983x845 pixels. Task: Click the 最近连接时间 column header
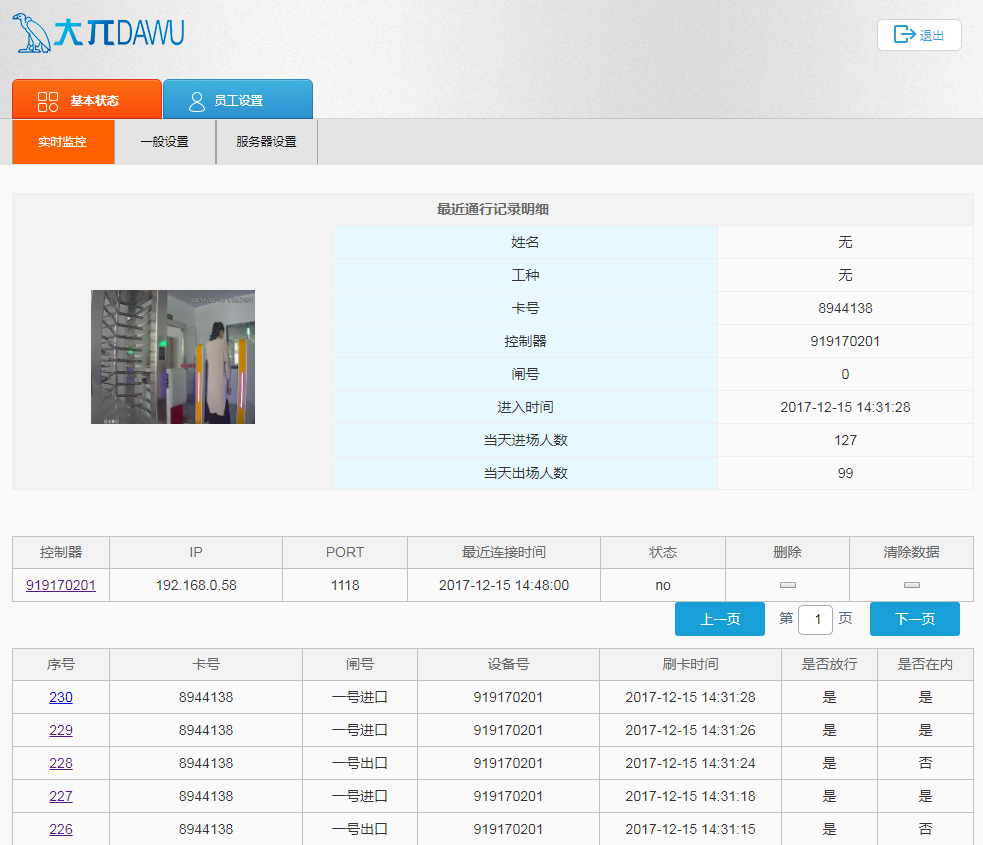pyautogui.click(x=504, y=552)
